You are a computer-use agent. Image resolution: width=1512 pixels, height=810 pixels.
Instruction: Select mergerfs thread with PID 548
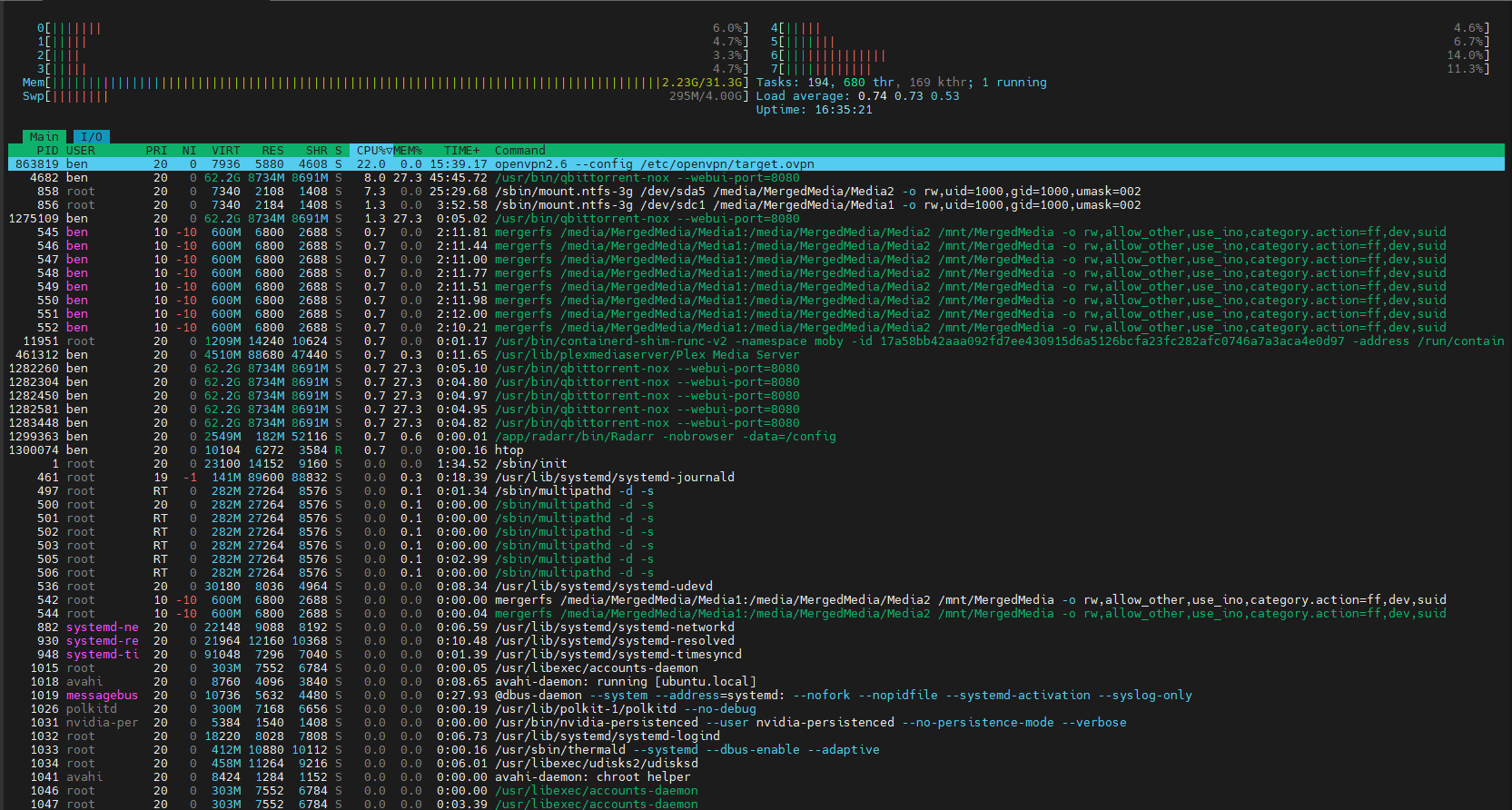click(756, 273)
